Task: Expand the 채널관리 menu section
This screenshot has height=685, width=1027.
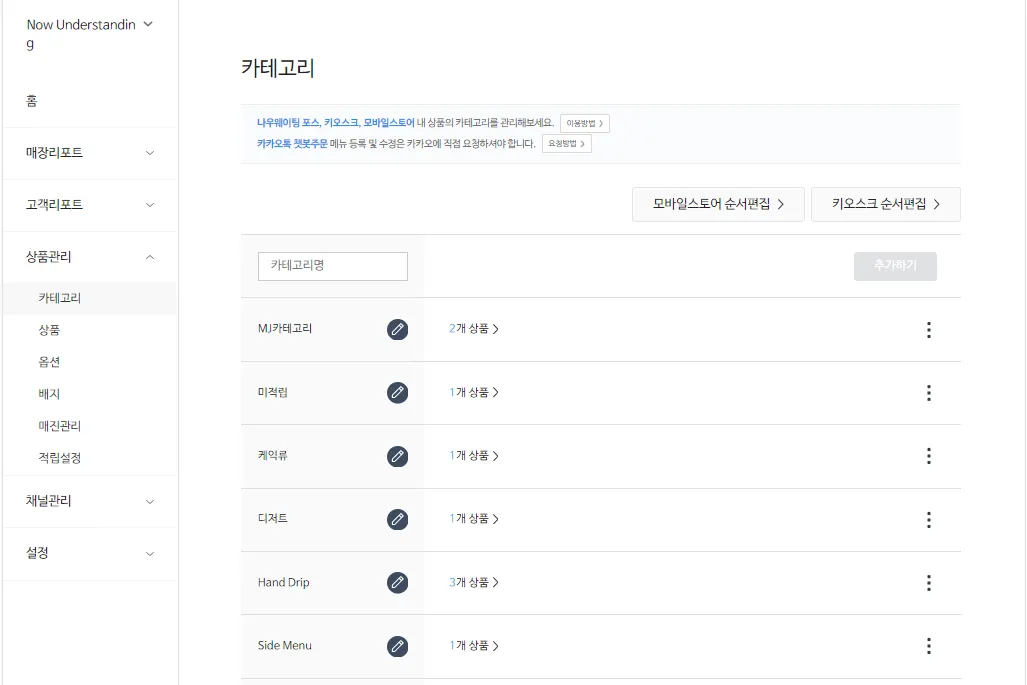Action: click(90, 501)
